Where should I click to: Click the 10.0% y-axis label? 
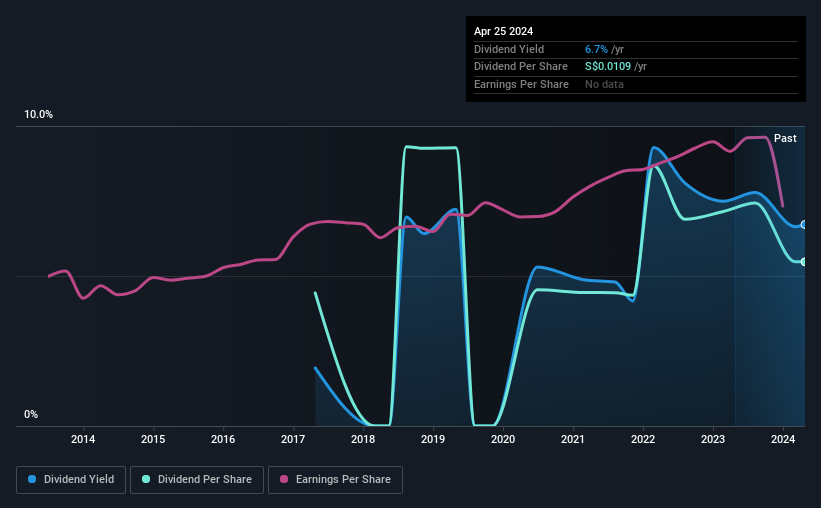[x=38, y=115]
